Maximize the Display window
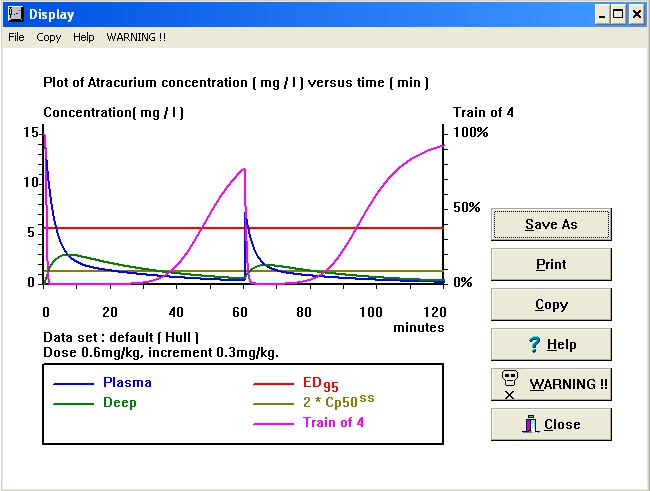 pyautogui.click(x=618, y=14)
